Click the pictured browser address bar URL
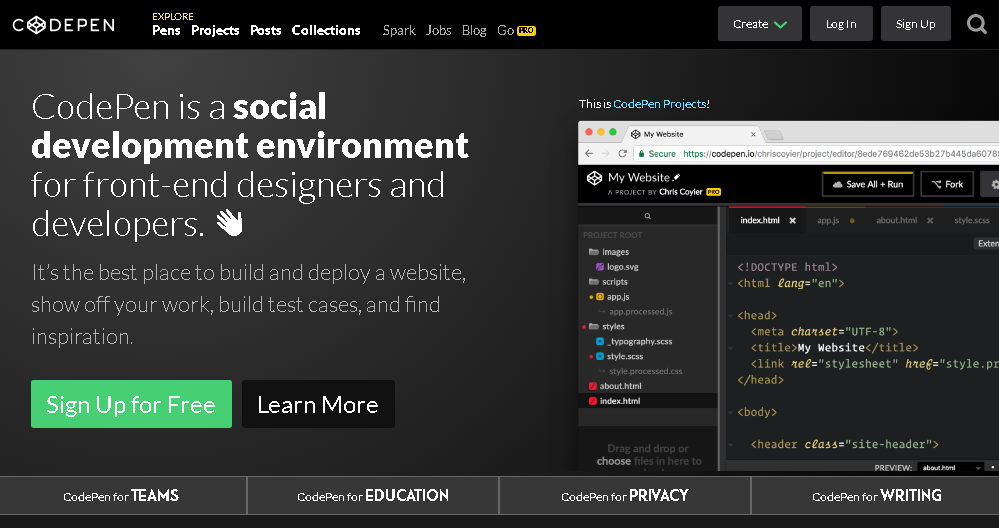999x528 pixels. click(x=840, y=153)
